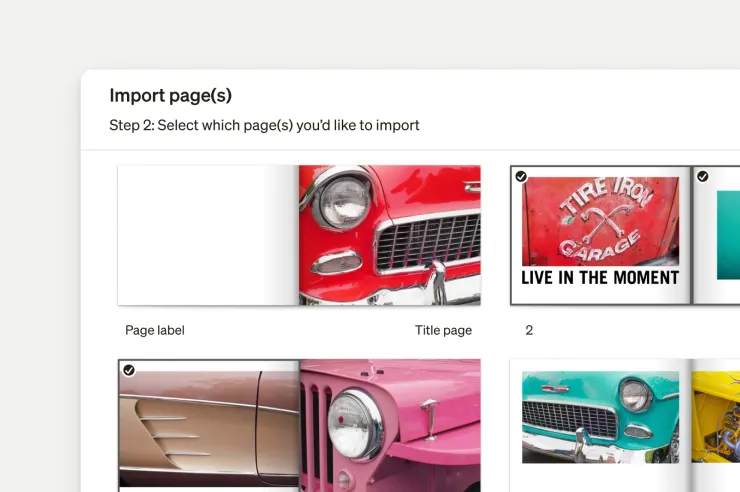Screen dimensions: 740x492
Task: Select the red car title page thumbnail
Action: [390, 235]
